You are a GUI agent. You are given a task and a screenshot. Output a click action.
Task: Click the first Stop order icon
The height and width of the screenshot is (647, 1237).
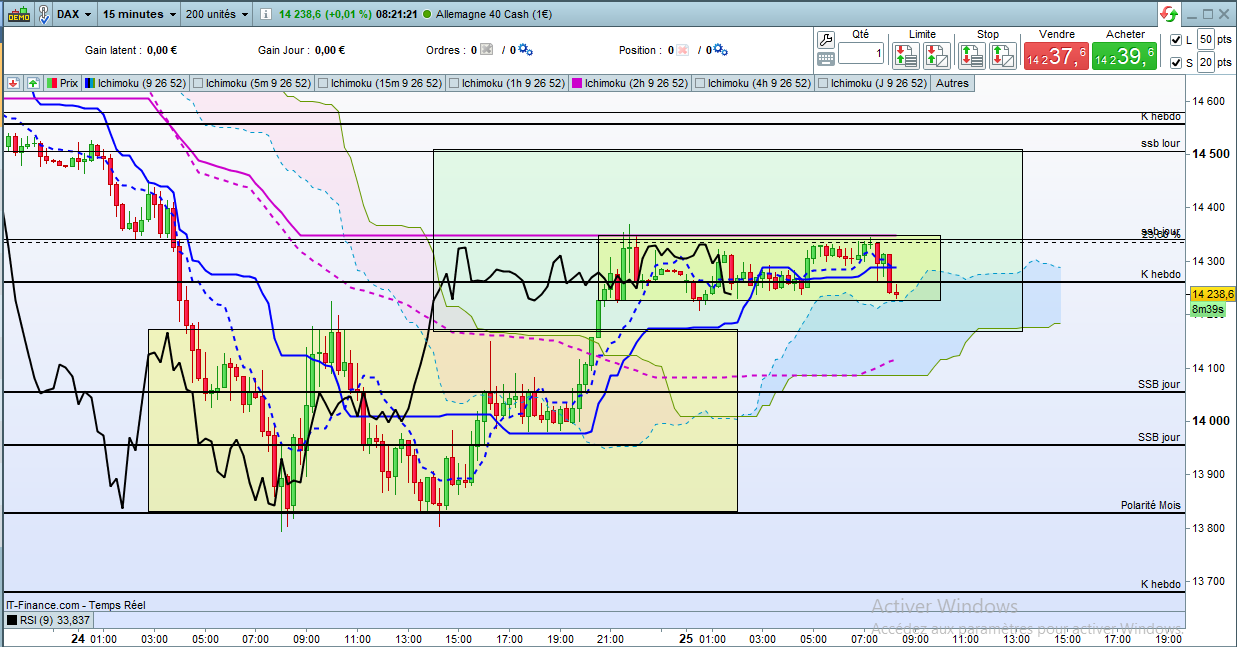click(973, 54)
